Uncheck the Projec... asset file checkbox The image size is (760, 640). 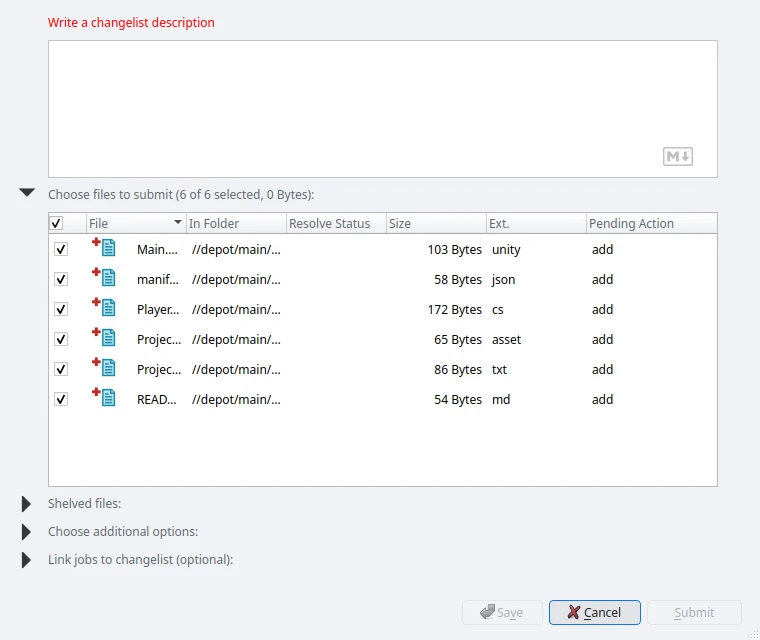coord(61,339)
